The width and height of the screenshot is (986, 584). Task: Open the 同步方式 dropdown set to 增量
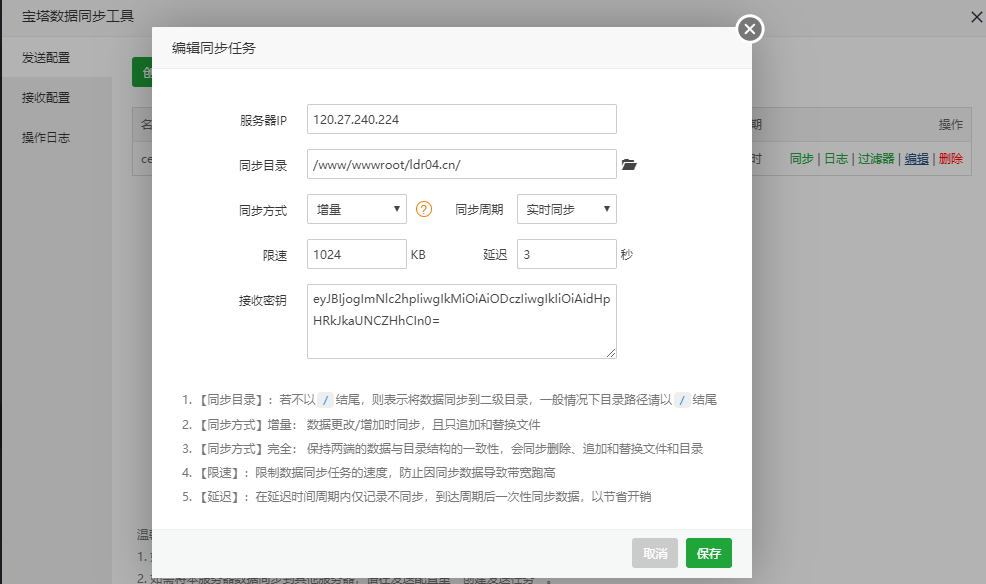pyautogui.click(x=357, y=209)
